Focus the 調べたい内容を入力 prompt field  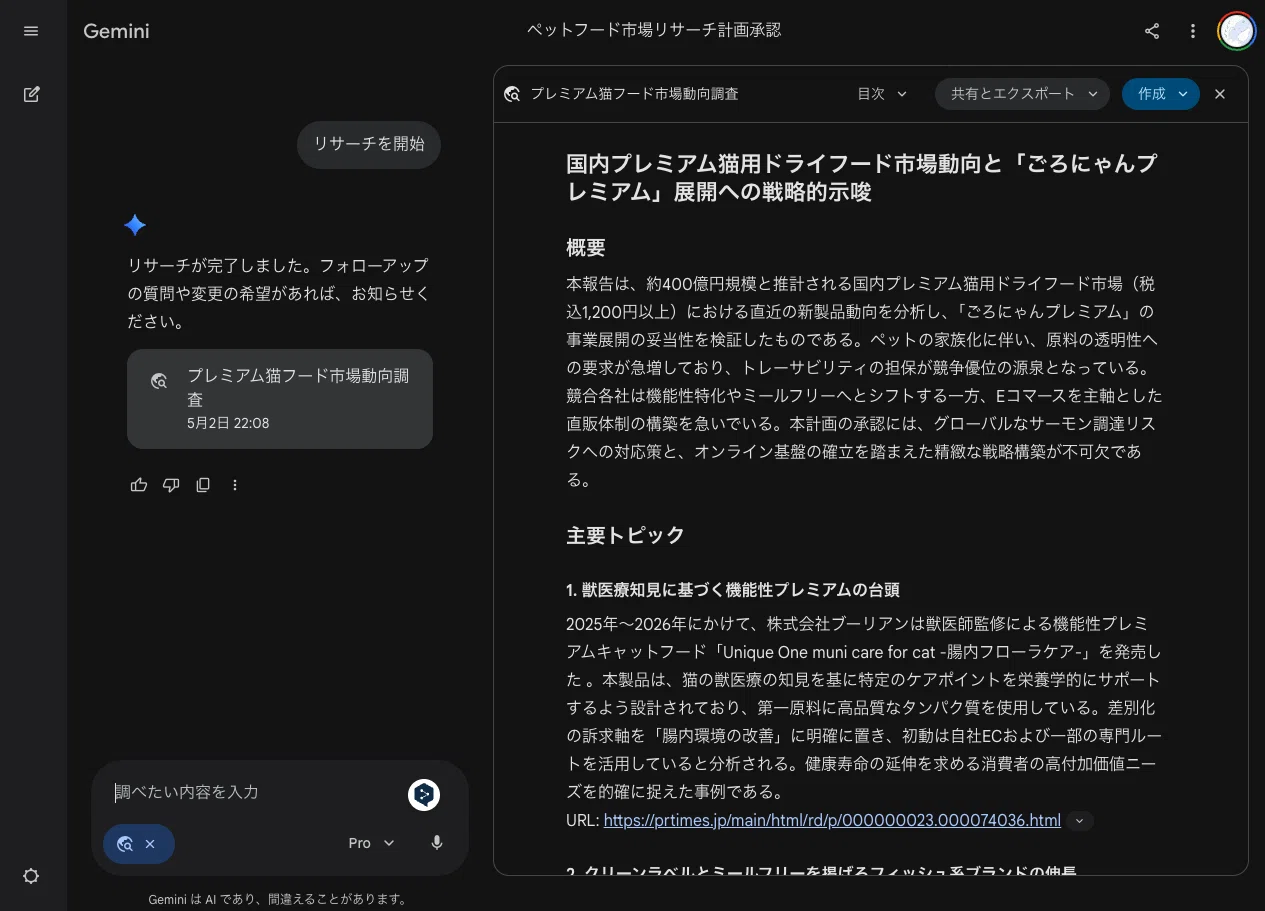256,792
